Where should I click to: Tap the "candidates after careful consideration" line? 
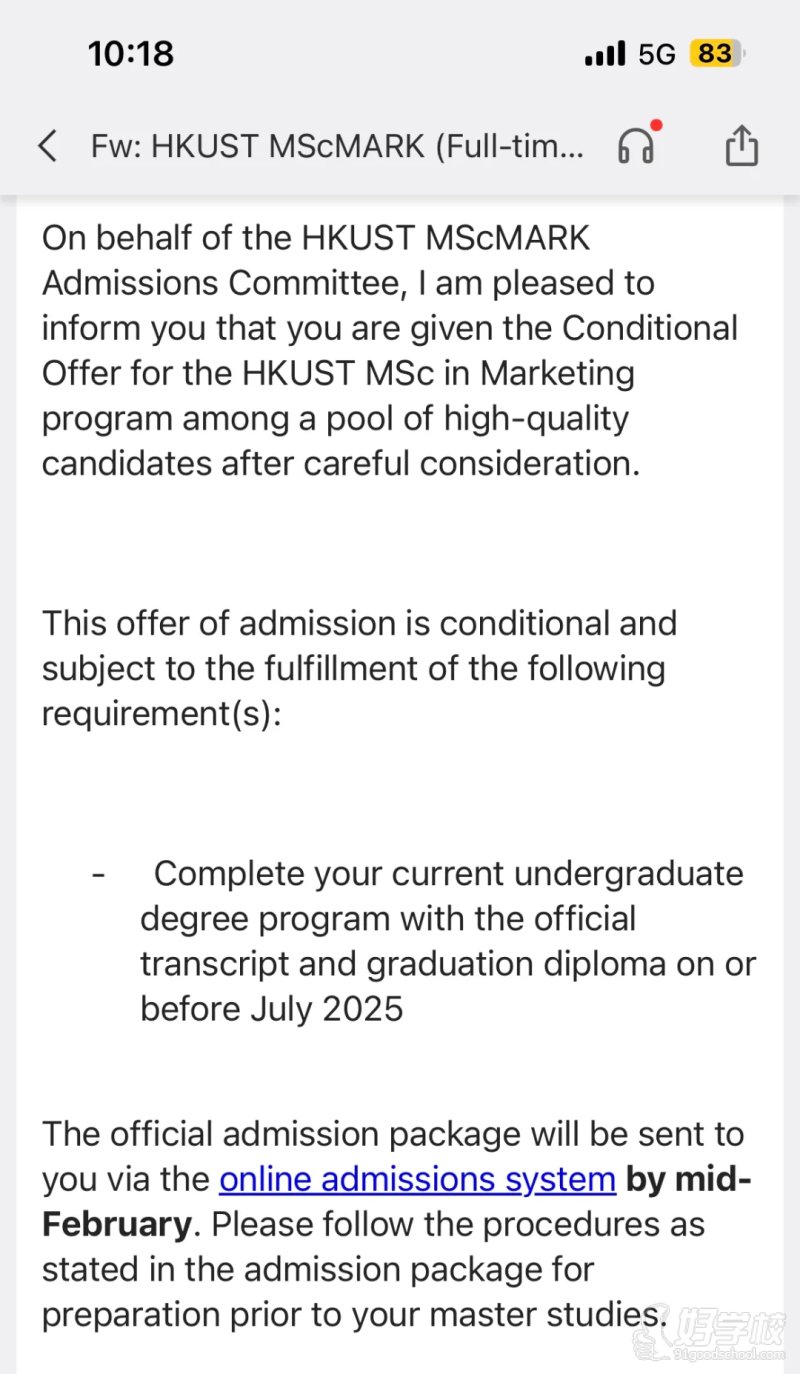340,463
